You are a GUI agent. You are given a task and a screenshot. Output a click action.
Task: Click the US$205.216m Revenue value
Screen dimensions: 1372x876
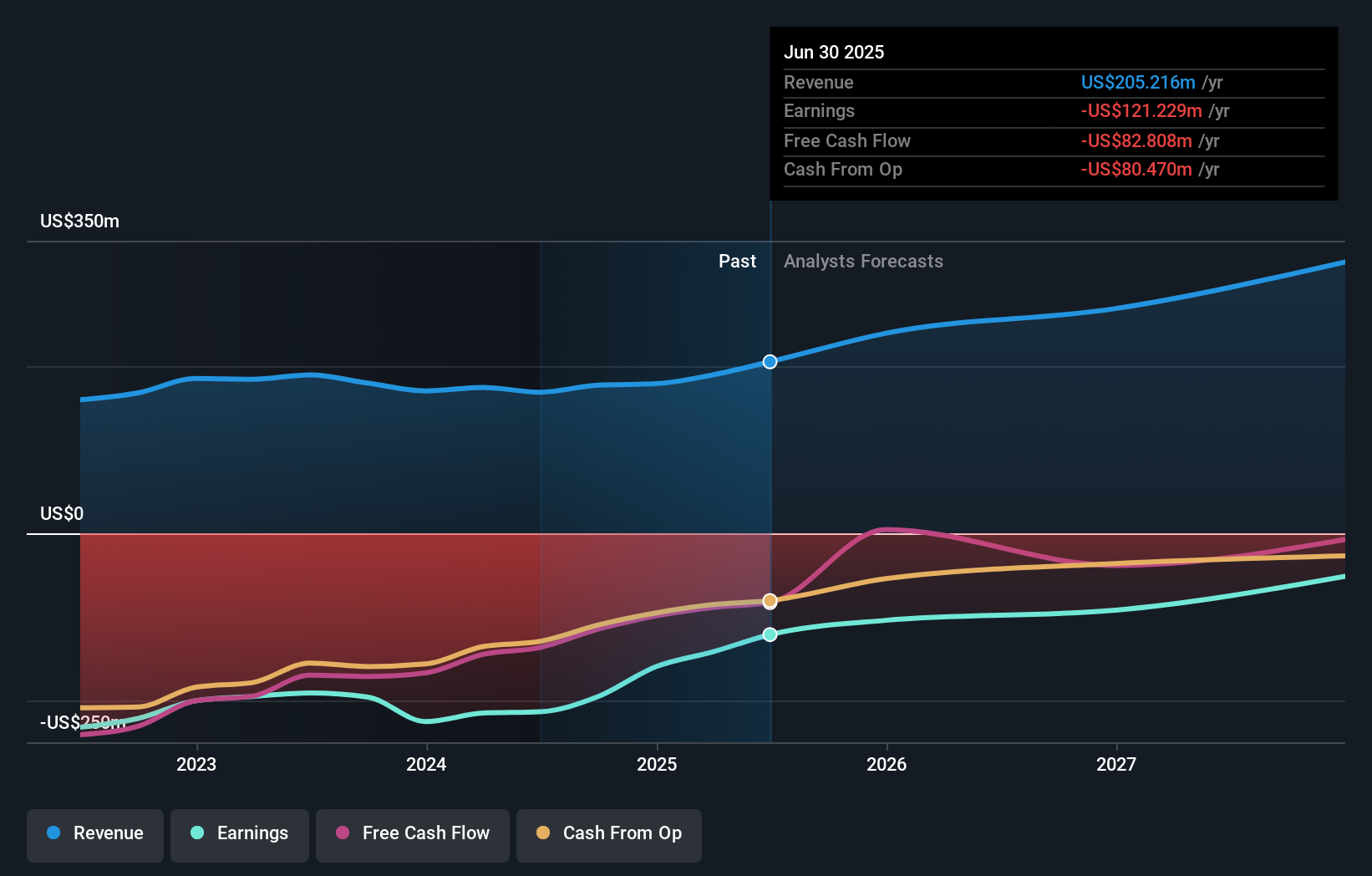1138,82
